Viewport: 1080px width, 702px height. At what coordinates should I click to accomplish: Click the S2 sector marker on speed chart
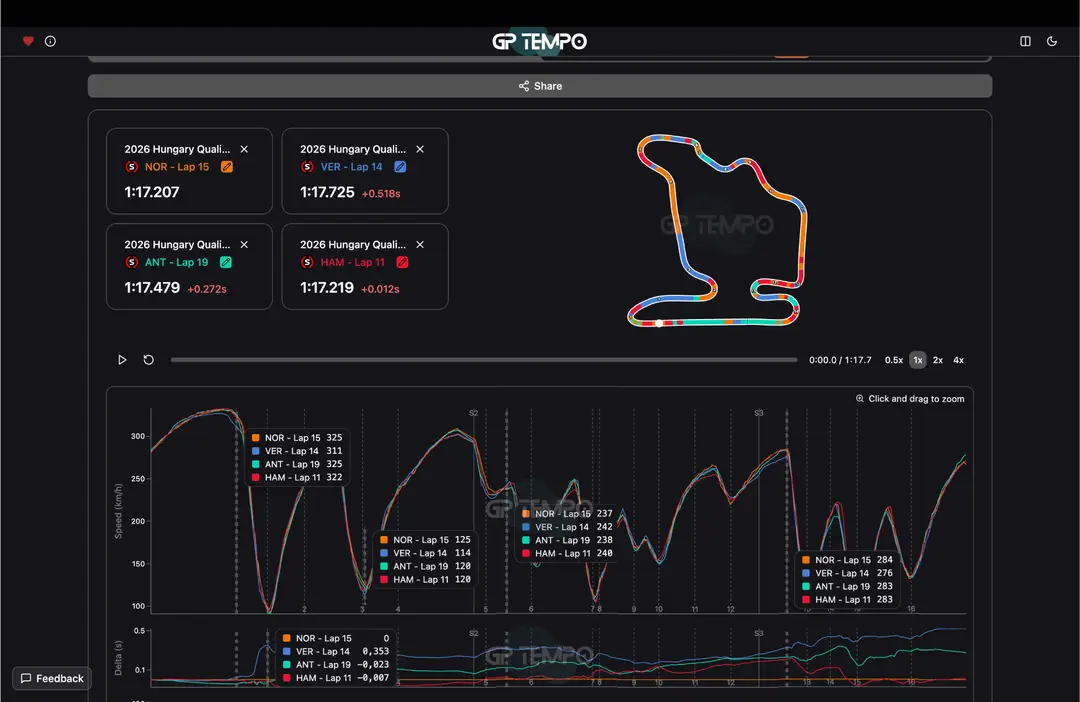[x=473, y=413]
